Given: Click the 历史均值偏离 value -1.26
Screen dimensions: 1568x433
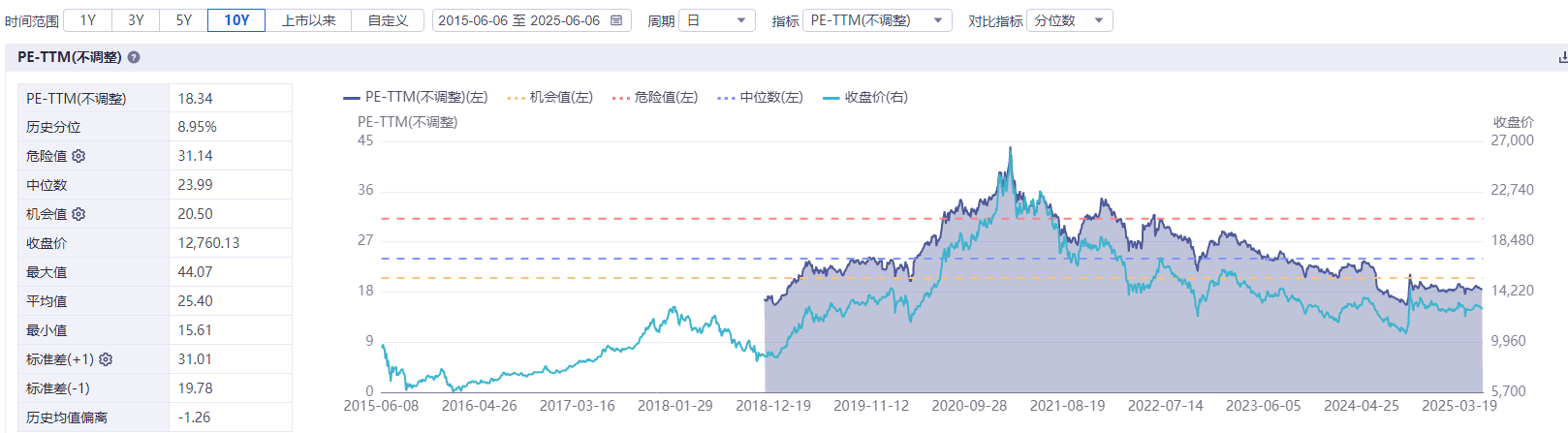Looking at the screenshot, I should [196, 418].
